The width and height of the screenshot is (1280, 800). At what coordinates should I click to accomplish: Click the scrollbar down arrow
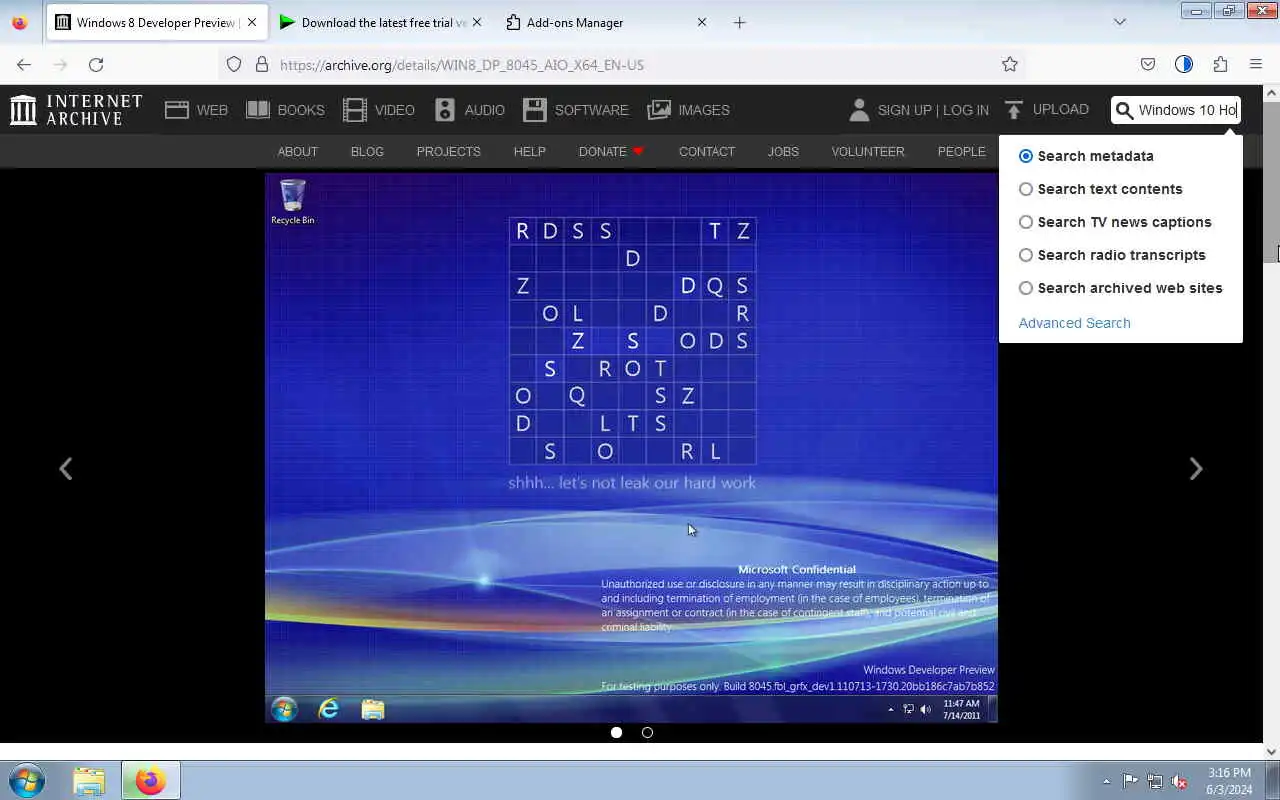[x=1271, y=751]
